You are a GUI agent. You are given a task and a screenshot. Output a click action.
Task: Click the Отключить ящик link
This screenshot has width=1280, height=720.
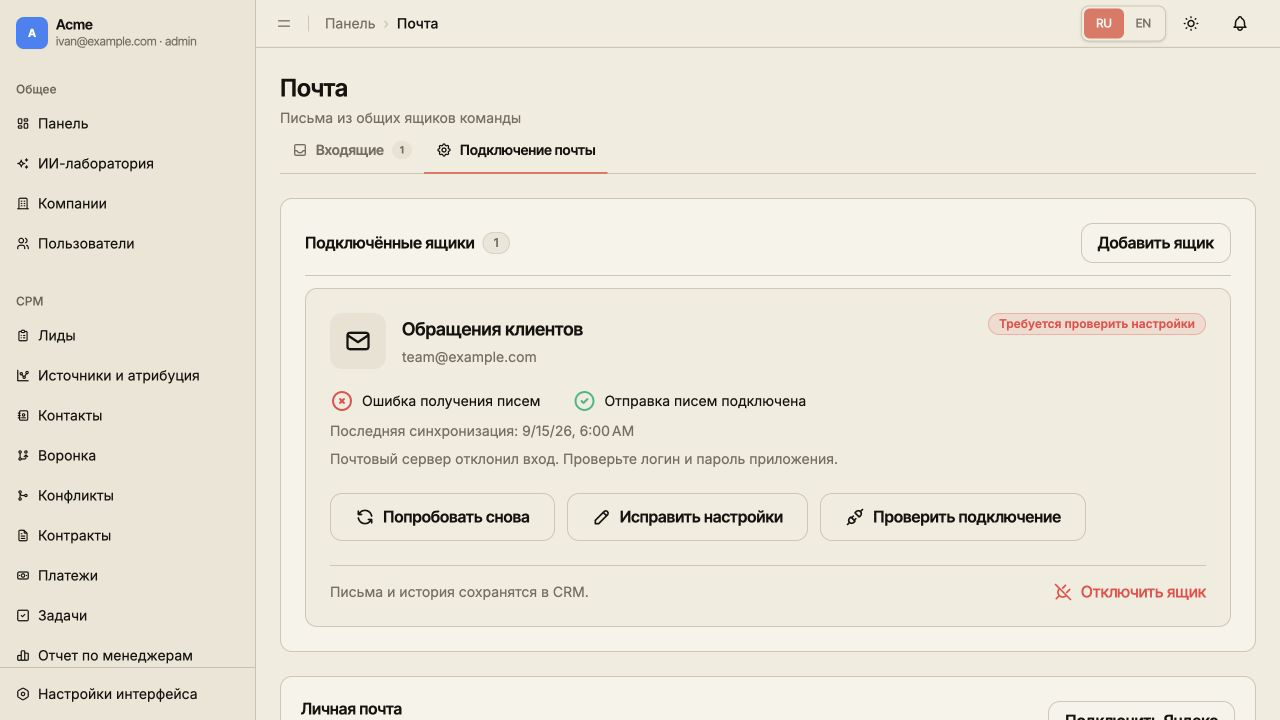(1130, 592)
